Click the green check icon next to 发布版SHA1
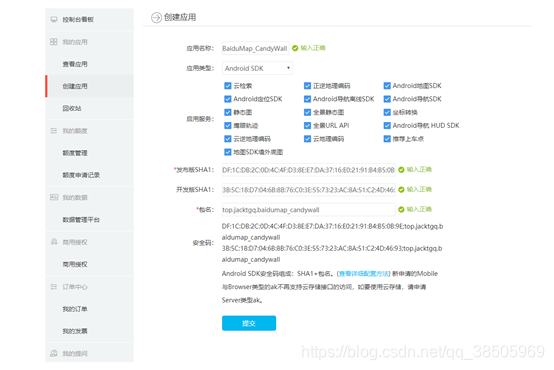This screenshot has height=370, width=554. [x=401, y=170]
